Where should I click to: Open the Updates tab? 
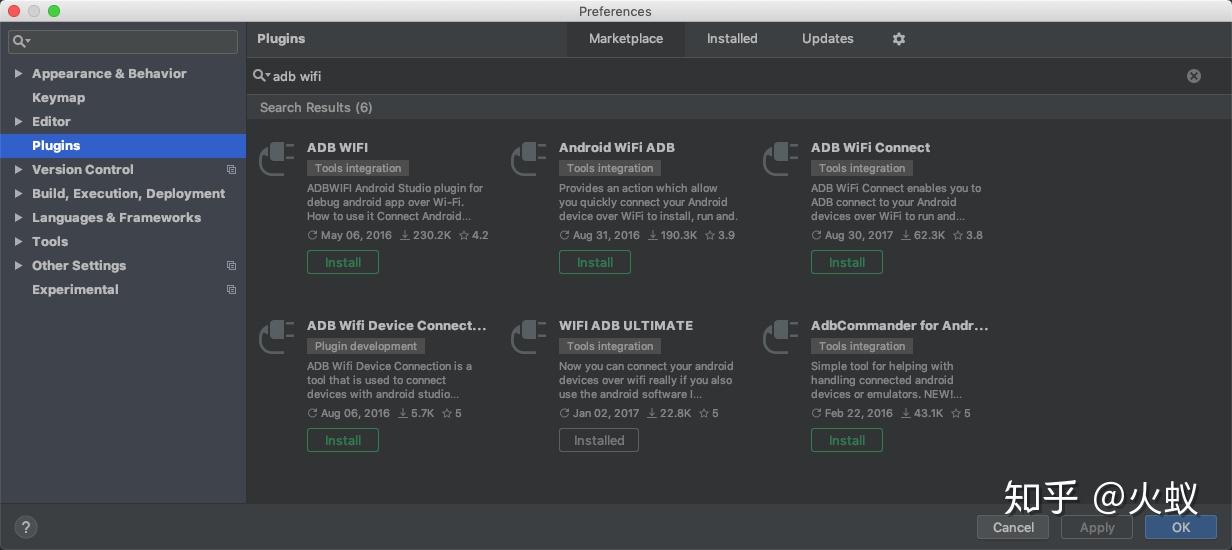pyautogui.click(x=827, y=39)
